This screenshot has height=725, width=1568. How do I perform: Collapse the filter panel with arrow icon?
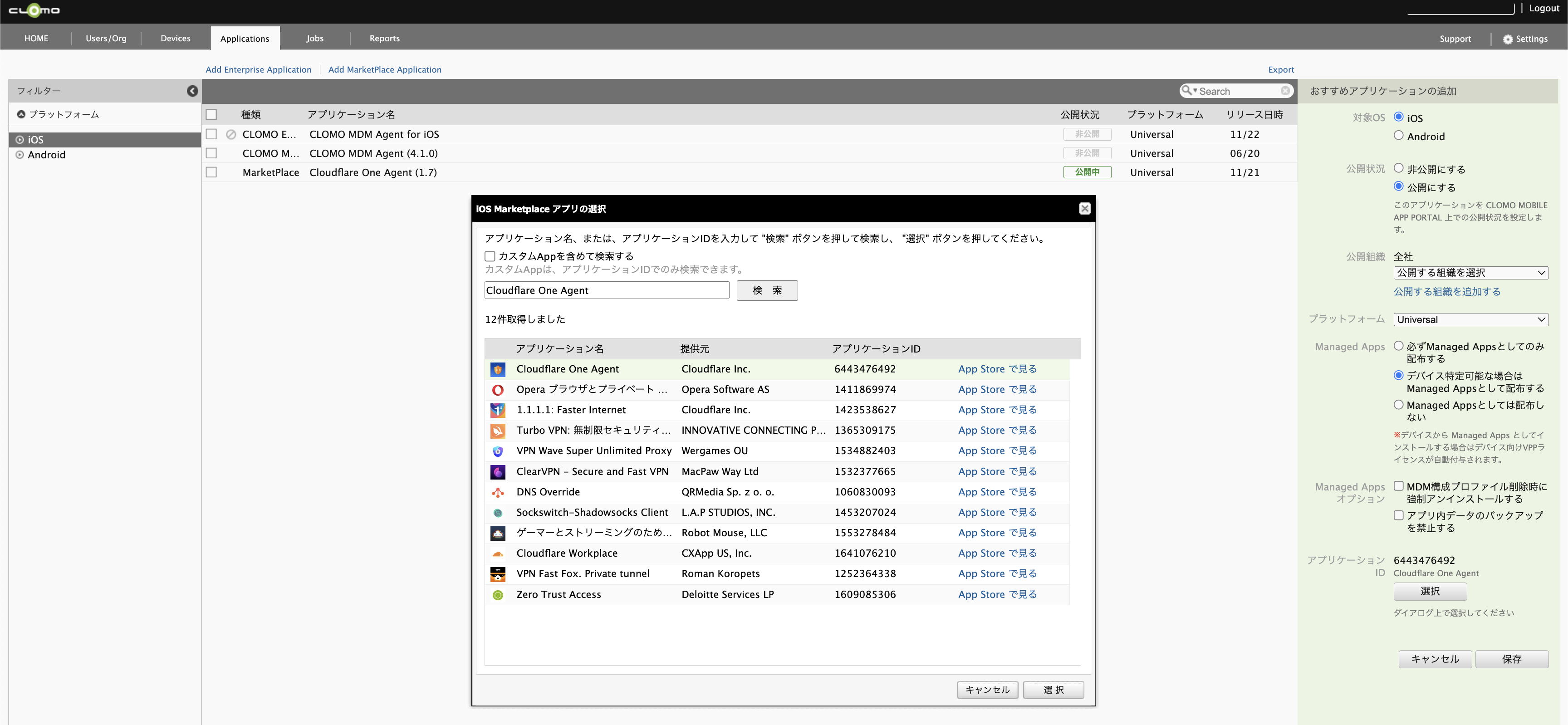tap(192, 91)
